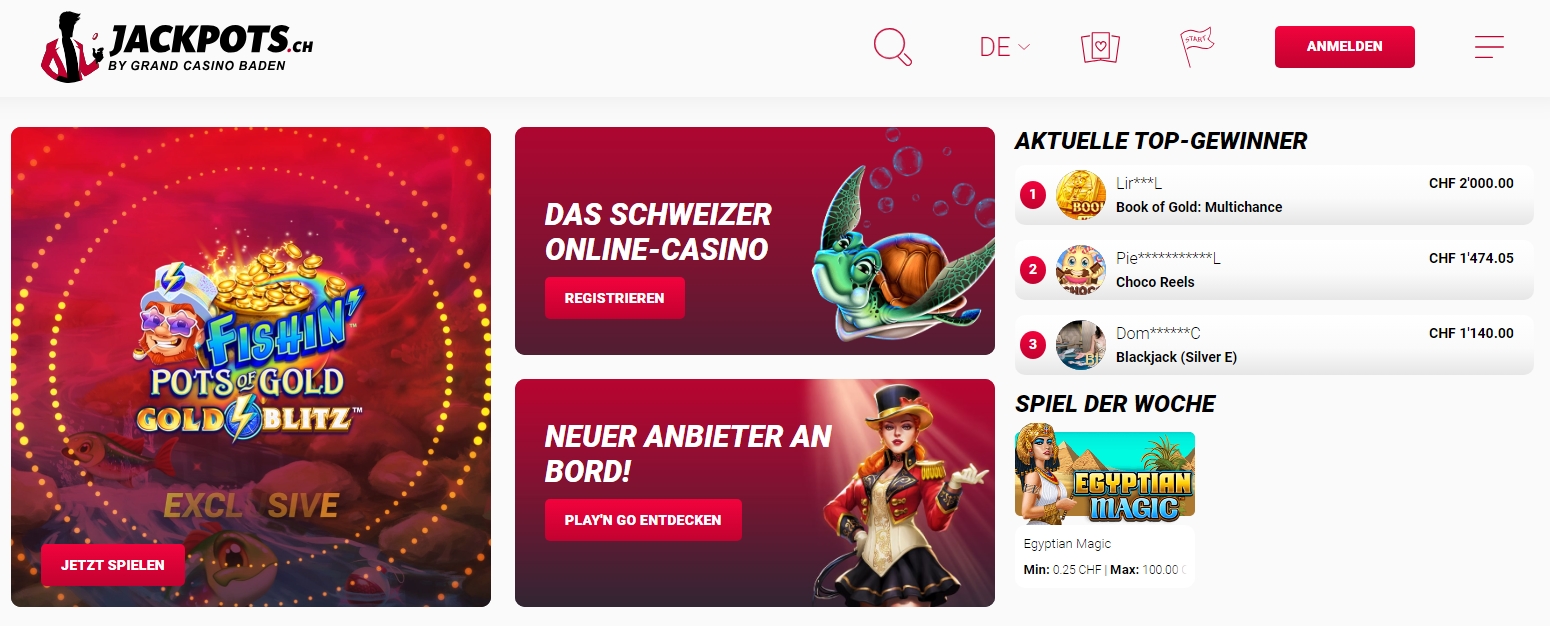The height and width of the screenshot is (626, 1550).
Task: Open the search magnifier icon
Action: click(892, 47)
